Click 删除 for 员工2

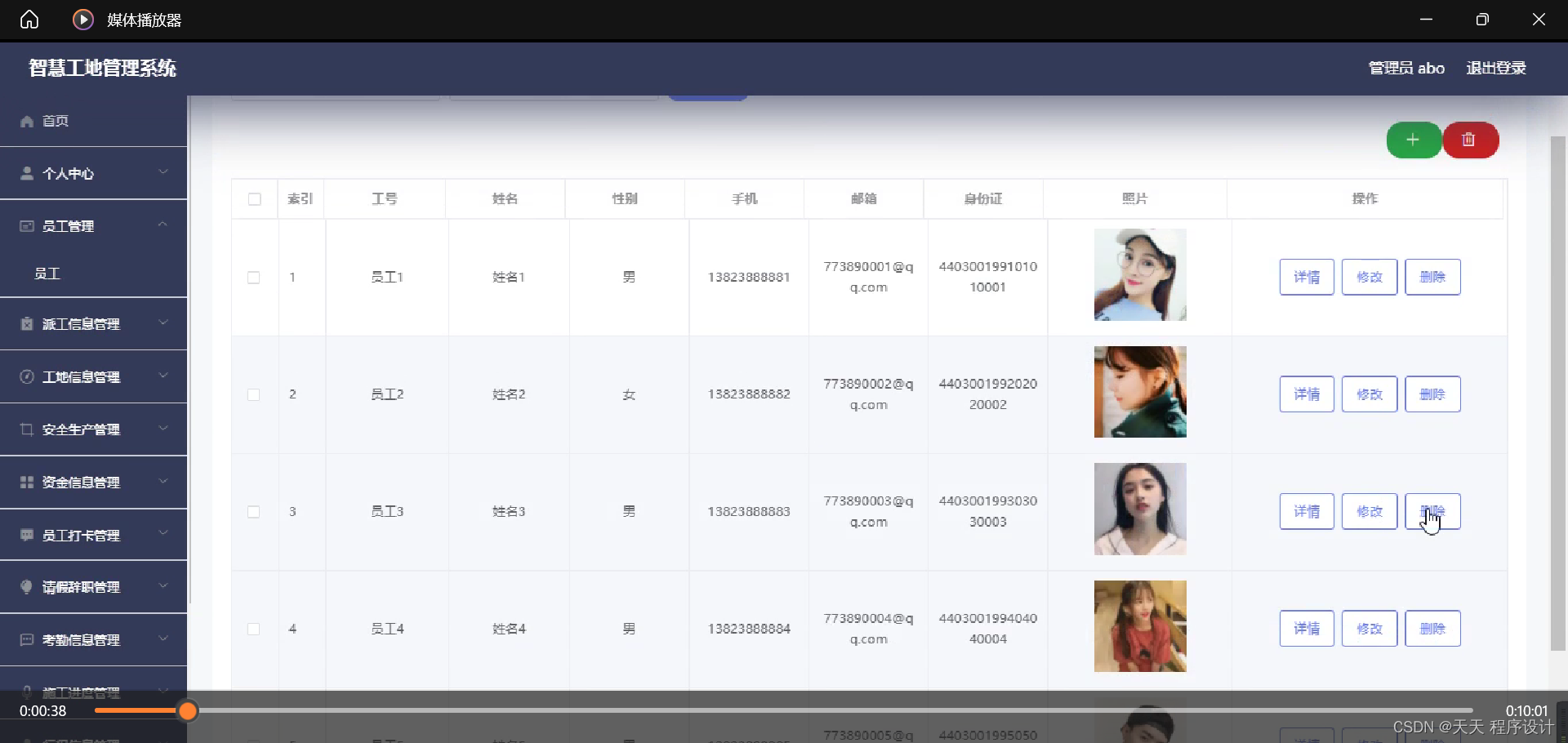pyautogui.click(x=1432, y=394)
